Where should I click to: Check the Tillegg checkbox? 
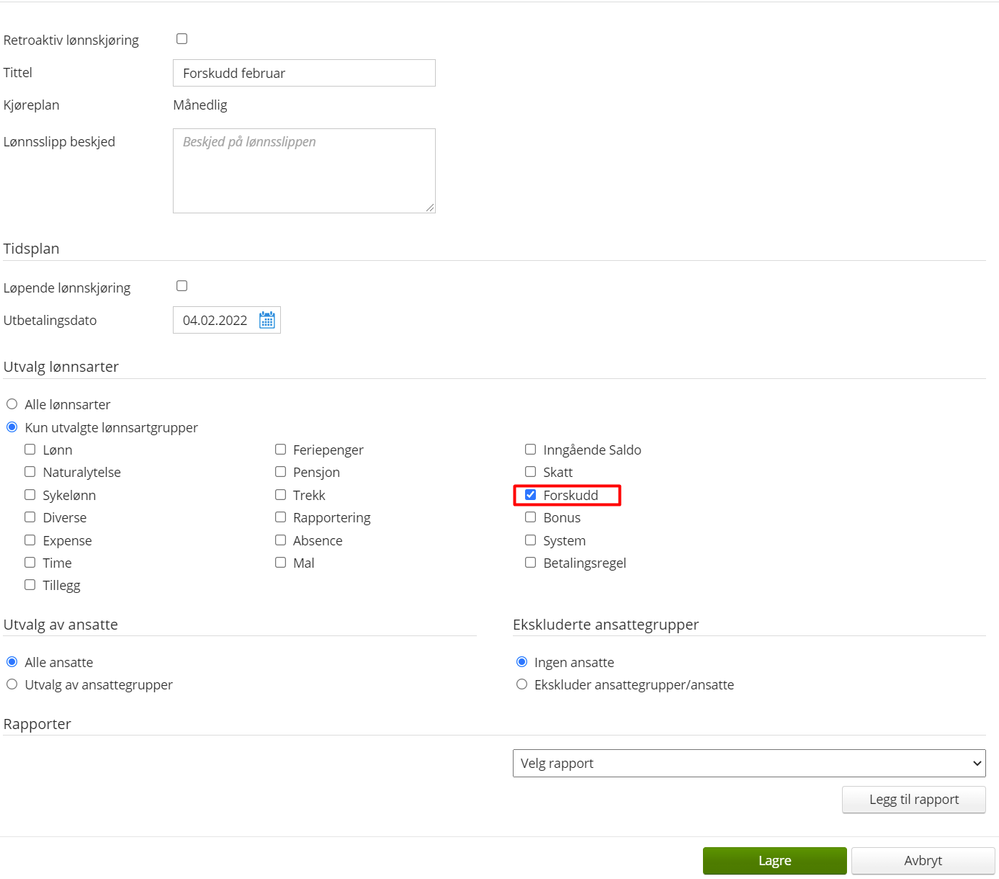(30, 585)
